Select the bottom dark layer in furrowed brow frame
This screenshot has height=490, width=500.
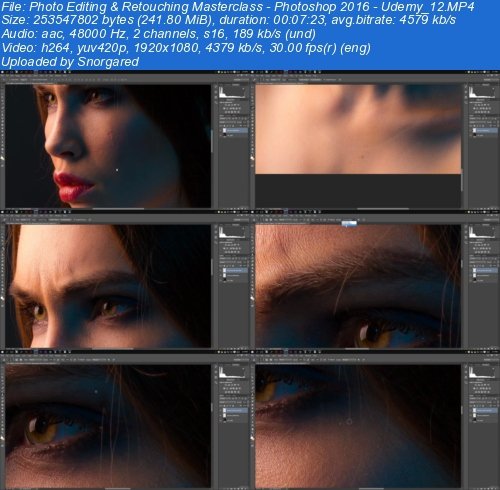pyautogui.click(x=235, y=280)
